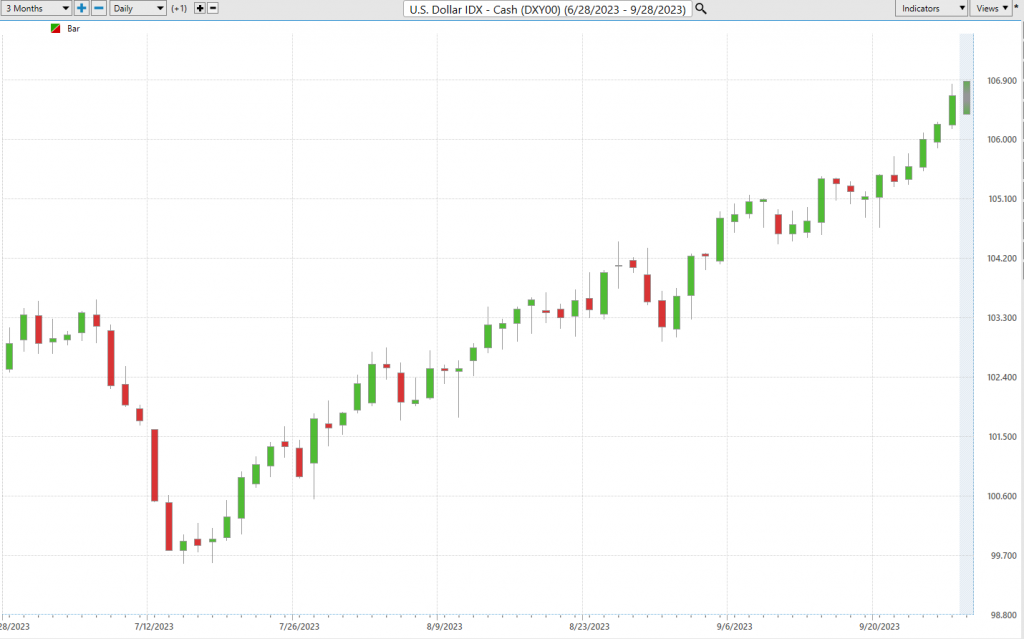1024x639 pixels.
Task: Click the black plus increment button
Action: point(200,8)
